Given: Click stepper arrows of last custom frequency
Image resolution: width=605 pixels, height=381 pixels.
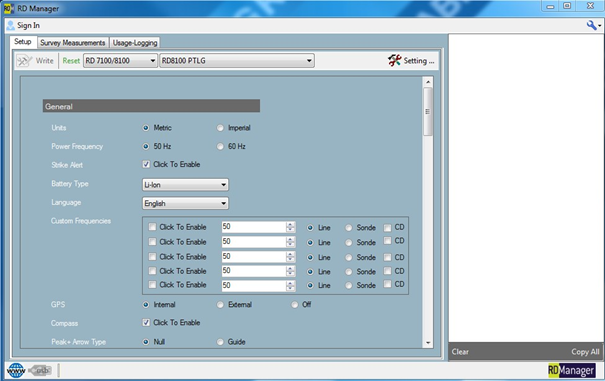Looking at the screenshot, I should [x=291, y=285].
